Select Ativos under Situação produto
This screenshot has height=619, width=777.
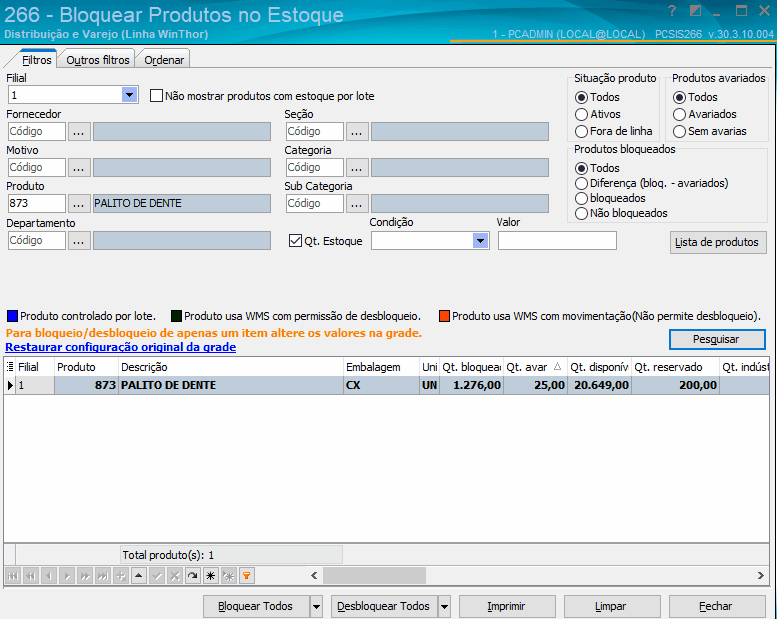coord(581,114)
